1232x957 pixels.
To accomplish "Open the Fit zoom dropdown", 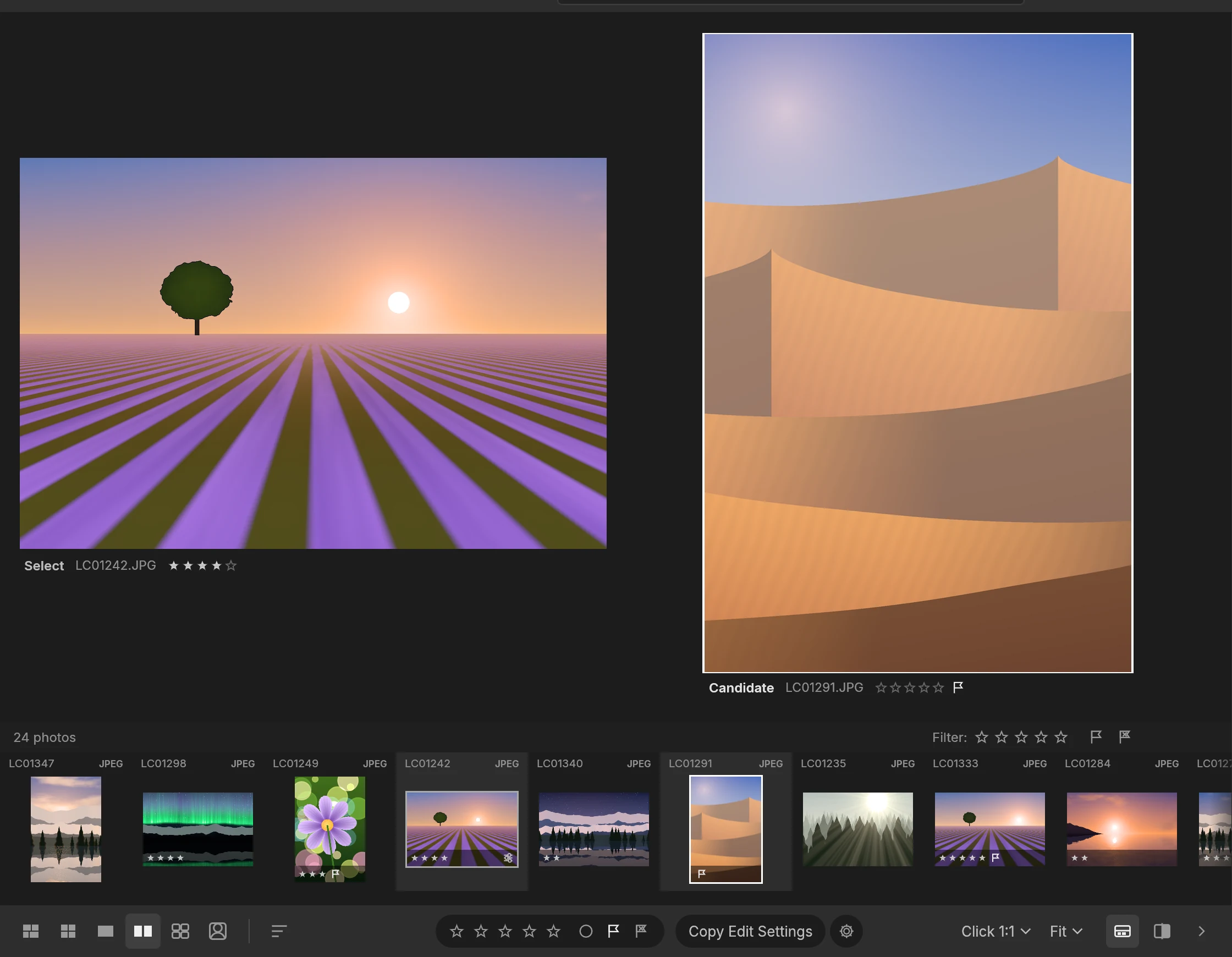I will coord(1065,931).
